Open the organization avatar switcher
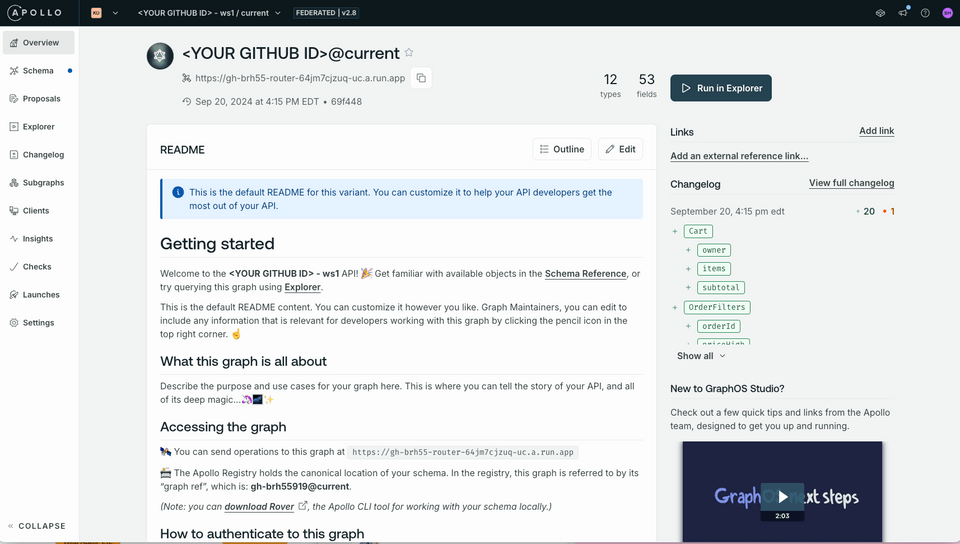Viewport: 960px width, 544px height. 96,13
